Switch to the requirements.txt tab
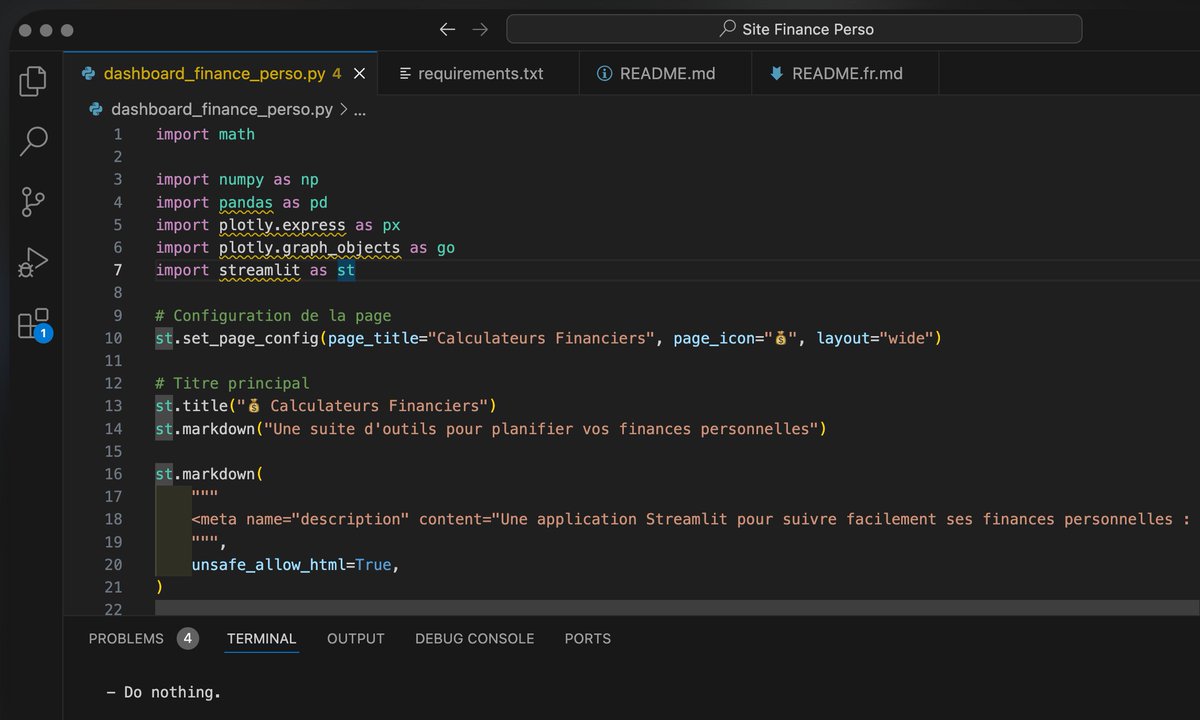The height and width of the screenshot is (720, 1200). (479, 73)
